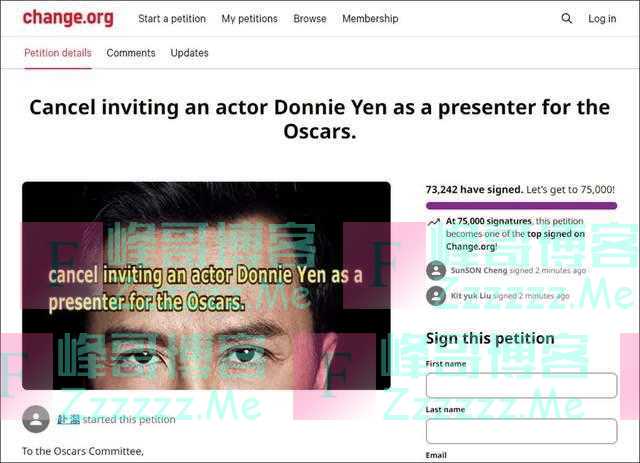Click the petition headline about Donnie Yen

tap(320, 119)
